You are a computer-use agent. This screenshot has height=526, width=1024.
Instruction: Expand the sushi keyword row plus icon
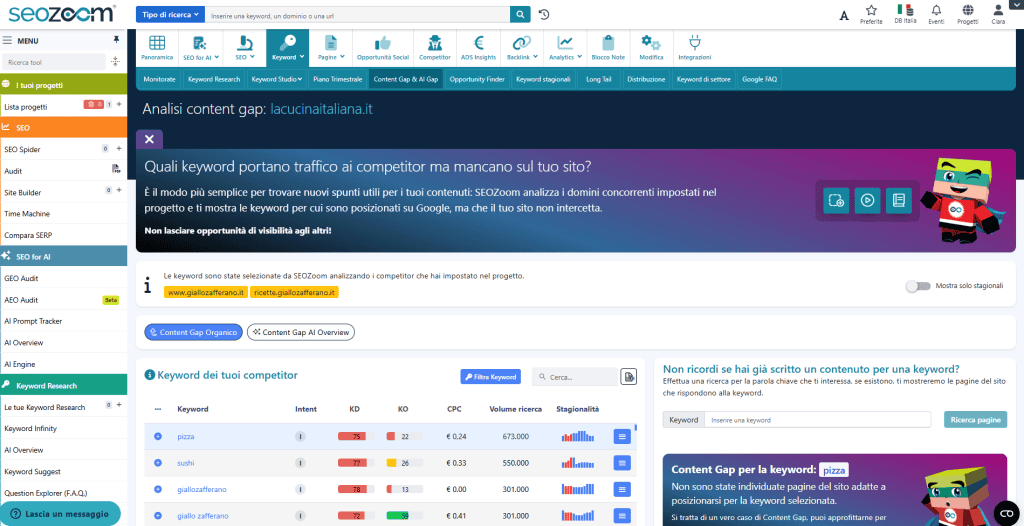click(x=157, y=463)
